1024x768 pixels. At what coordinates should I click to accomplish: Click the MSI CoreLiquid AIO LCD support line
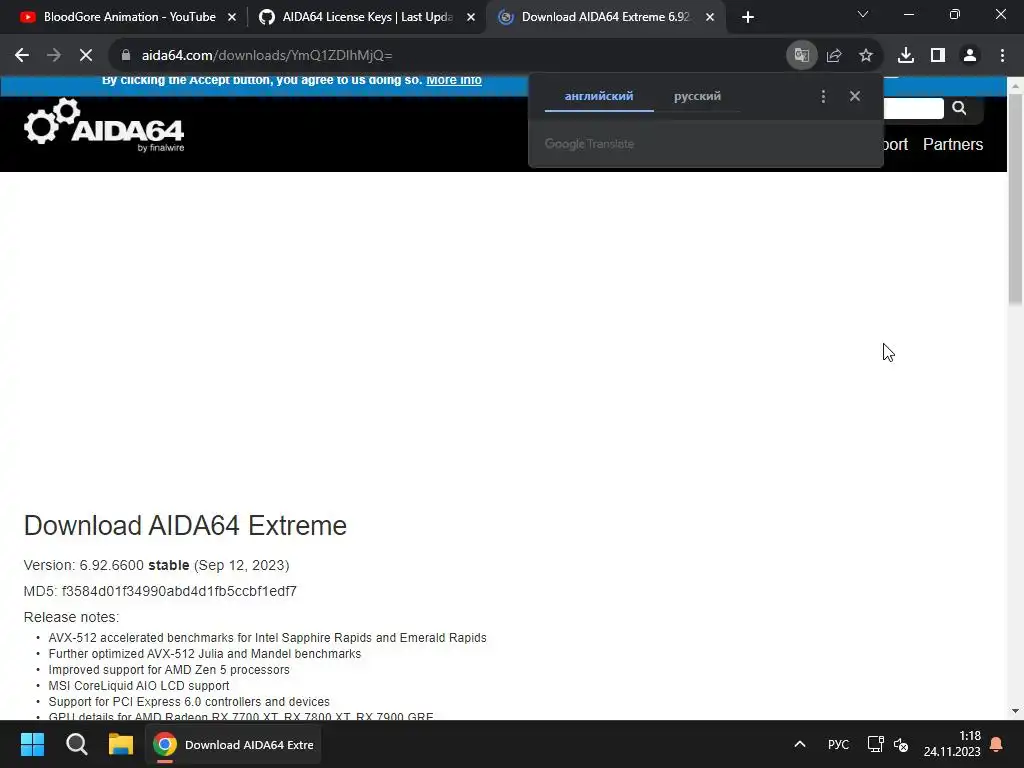(139, 686)
